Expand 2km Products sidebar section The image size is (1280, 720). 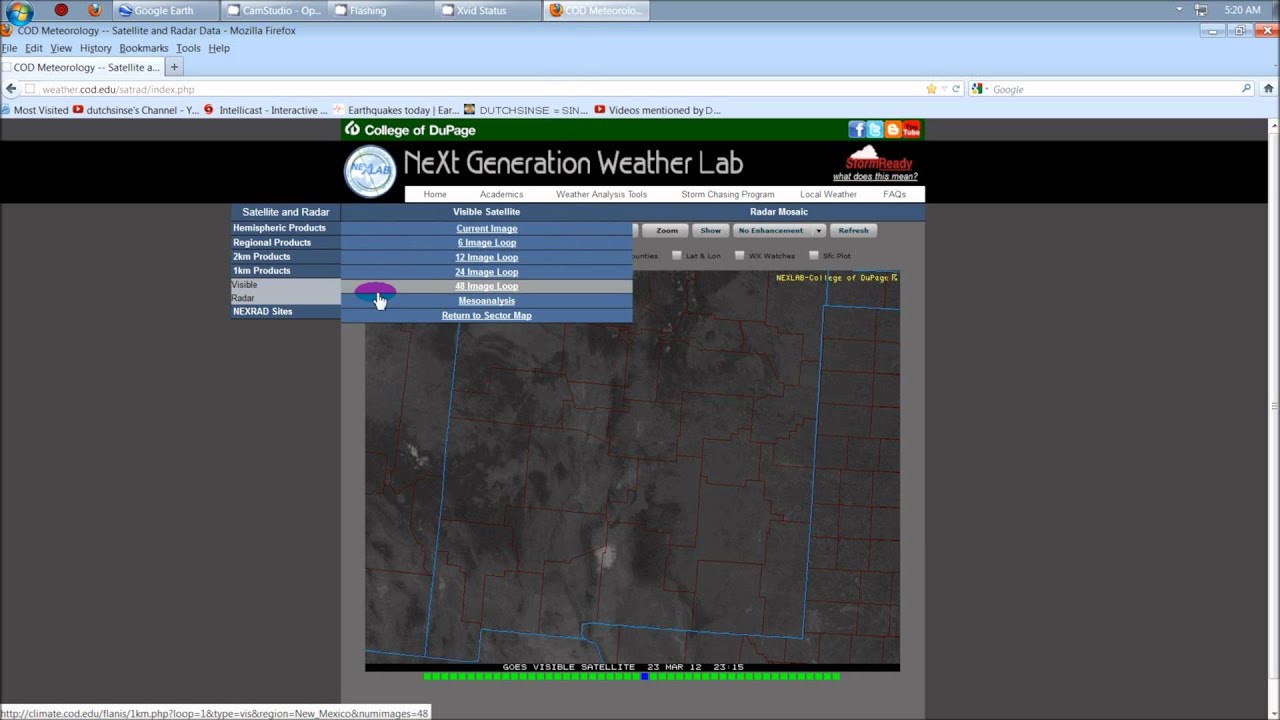286,257
